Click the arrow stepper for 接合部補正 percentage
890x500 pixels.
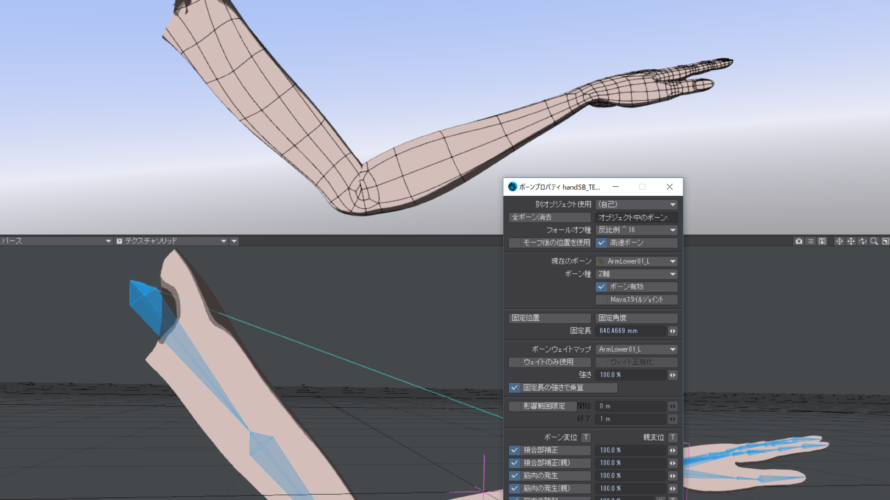click(673, 450)
